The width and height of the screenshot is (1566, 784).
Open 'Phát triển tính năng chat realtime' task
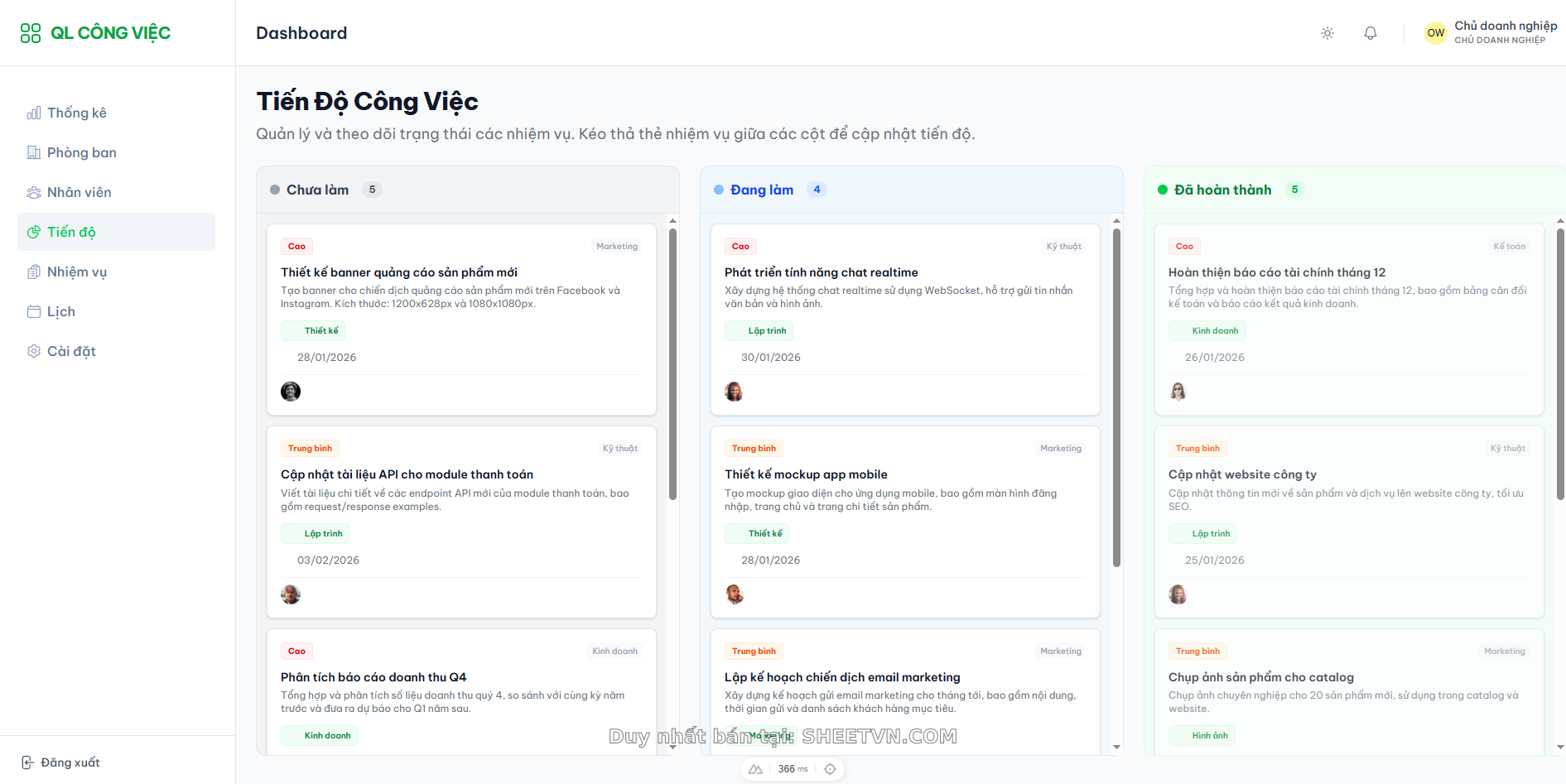click(821, 272)
